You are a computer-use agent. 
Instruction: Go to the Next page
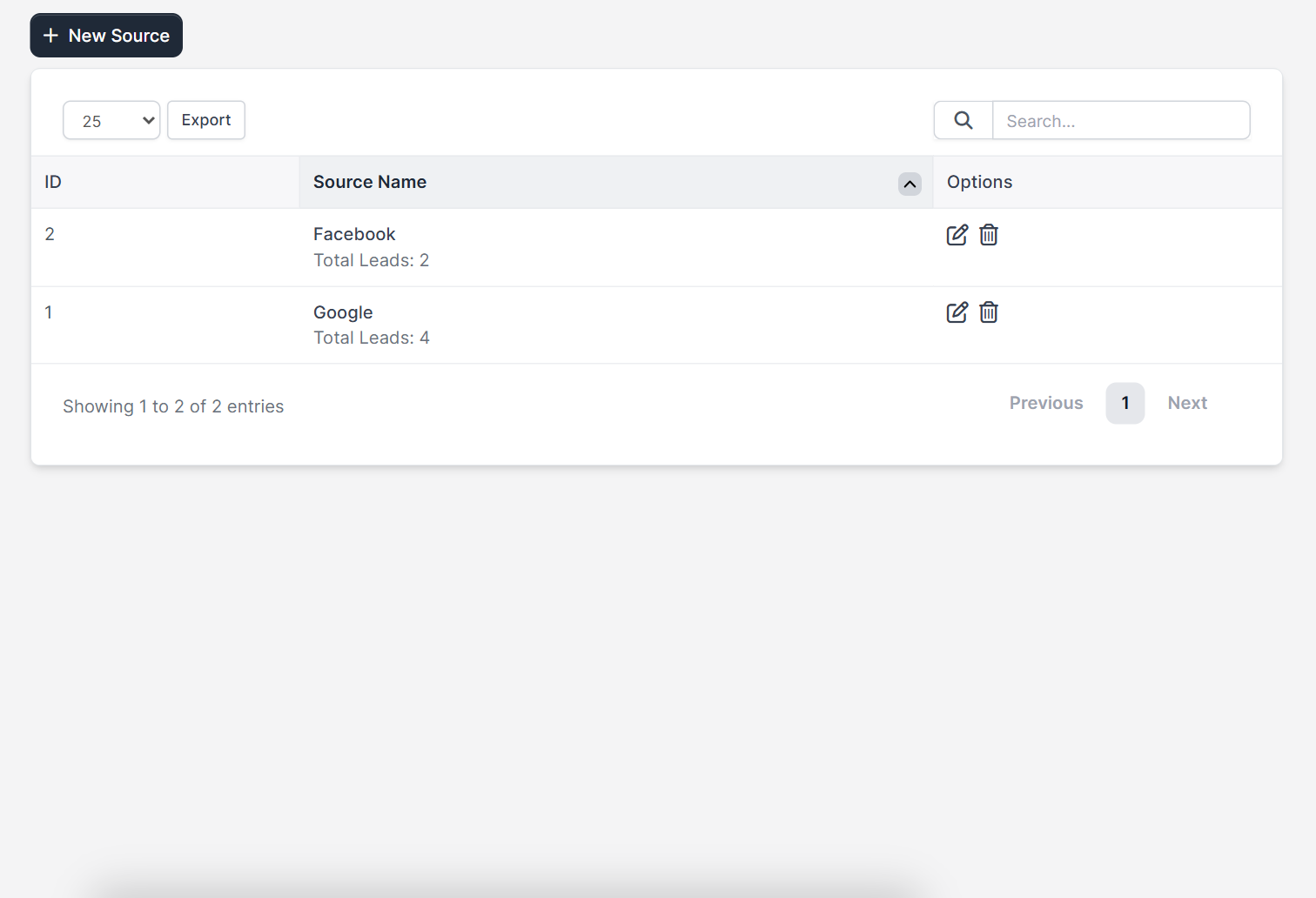click(x=1187, y=403)
